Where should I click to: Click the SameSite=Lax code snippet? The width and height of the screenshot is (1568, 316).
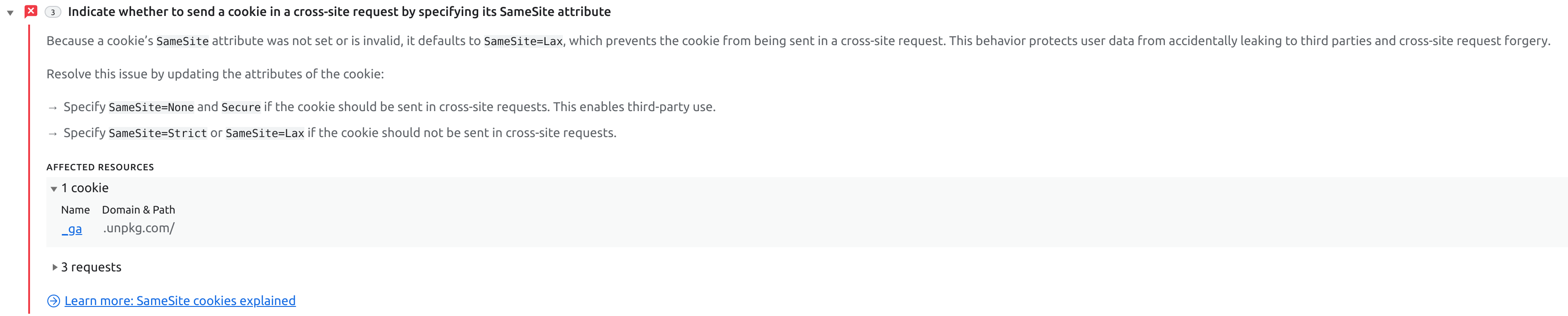[x=524, y=41]
